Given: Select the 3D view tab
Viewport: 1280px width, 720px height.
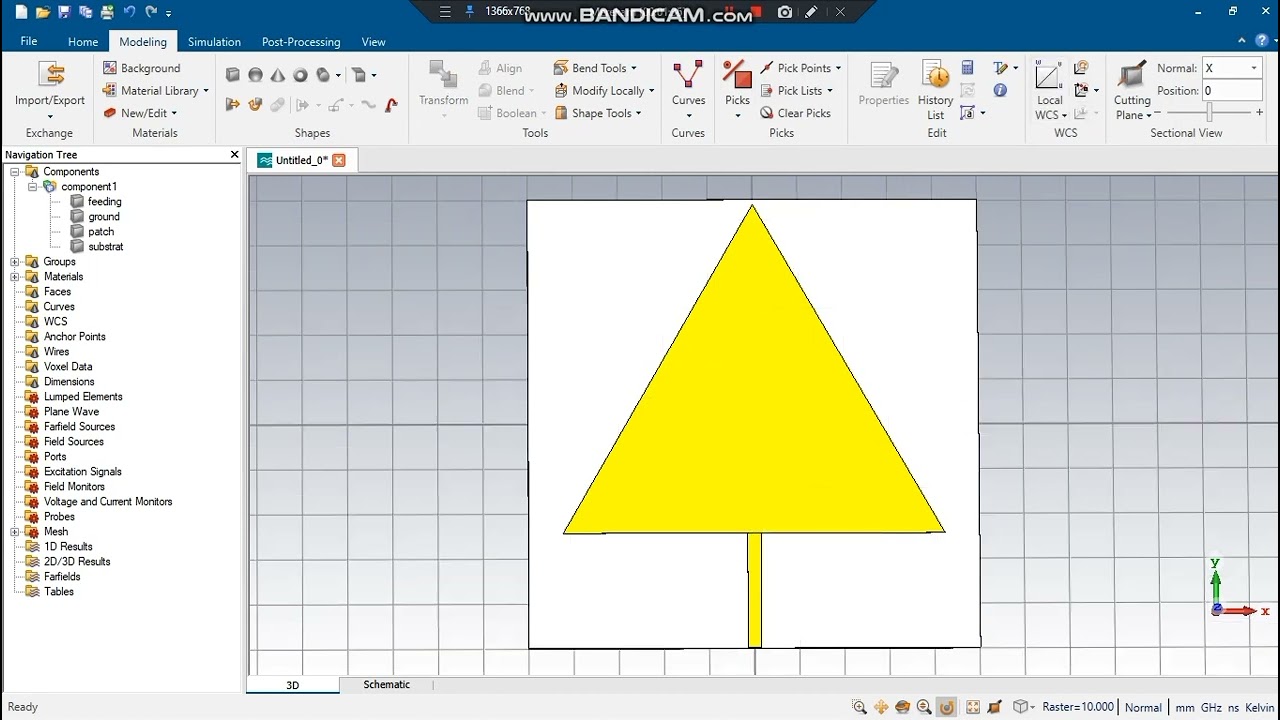Looking at the screenshot, I should pos(292,685).
